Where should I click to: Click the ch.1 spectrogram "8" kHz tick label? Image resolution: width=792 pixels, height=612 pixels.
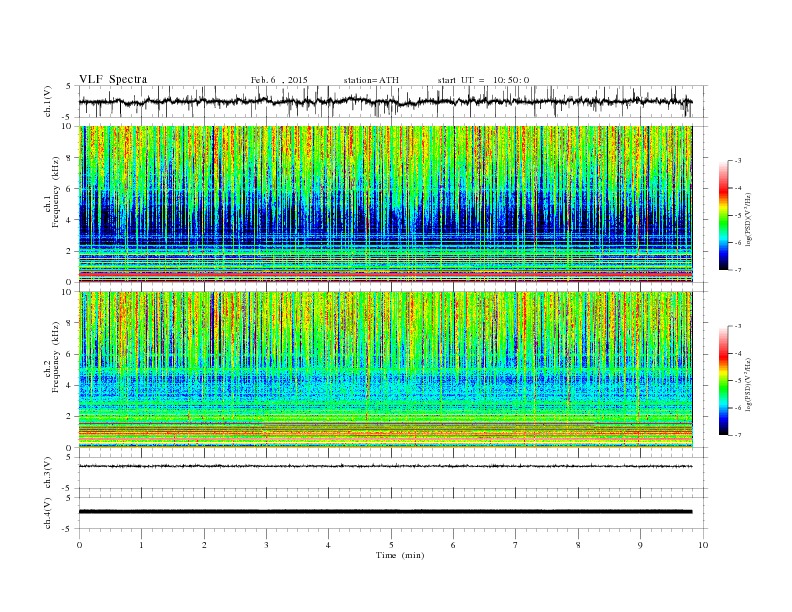70,158
